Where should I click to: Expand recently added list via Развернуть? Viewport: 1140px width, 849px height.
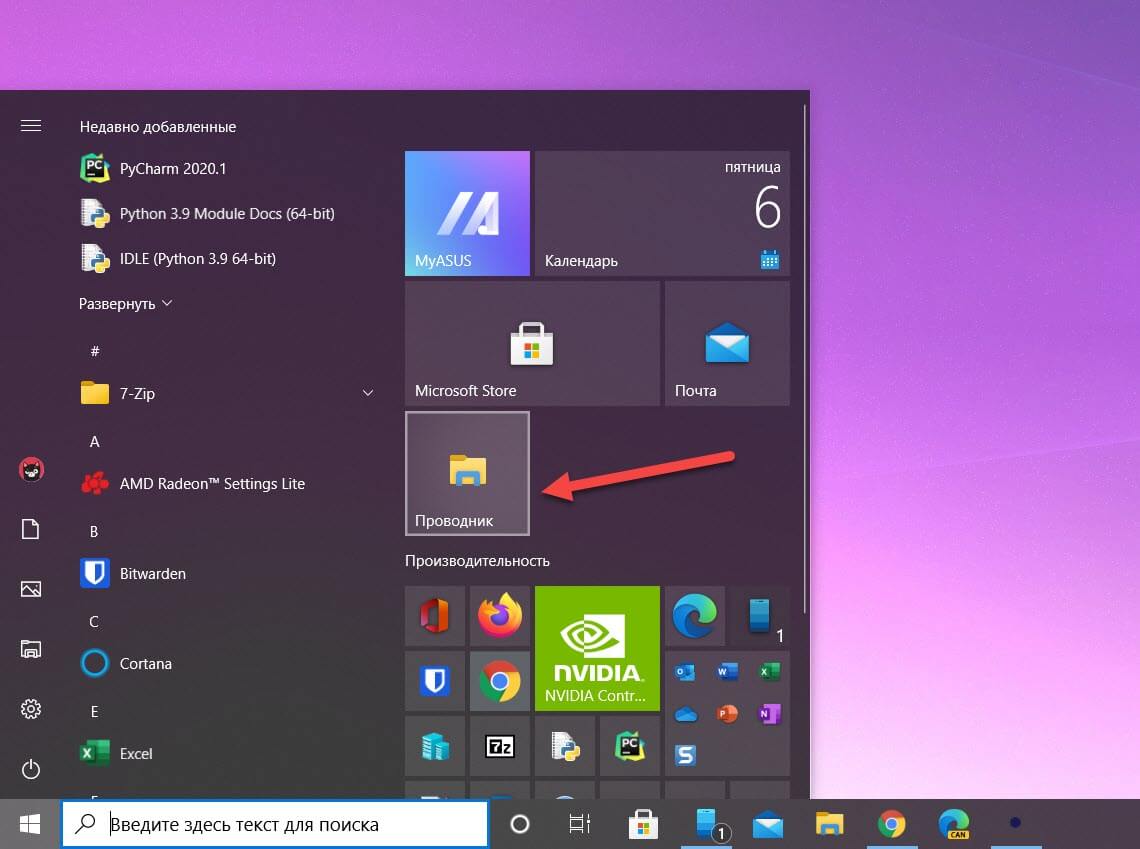click(x=125, y=304)
